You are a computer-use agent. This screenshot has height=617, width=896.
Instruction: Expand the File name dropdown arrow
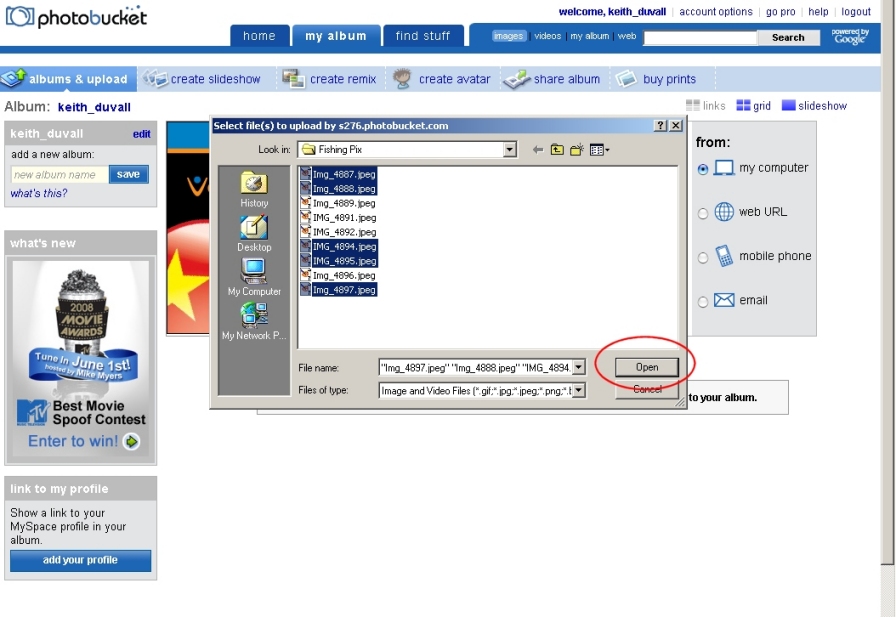pyautogui.click(x=578, y=368)
